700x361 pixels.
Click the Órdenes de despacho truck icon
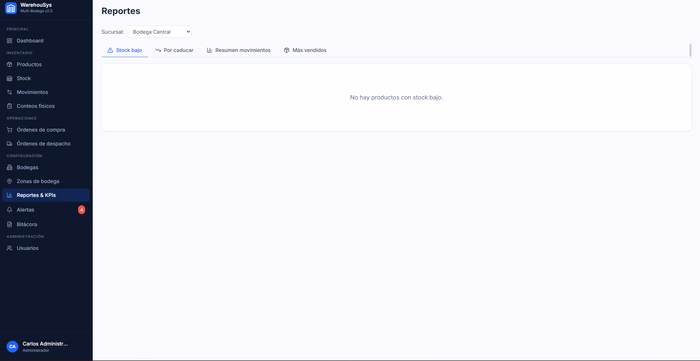pyautogui.click(x=9, y=144)
